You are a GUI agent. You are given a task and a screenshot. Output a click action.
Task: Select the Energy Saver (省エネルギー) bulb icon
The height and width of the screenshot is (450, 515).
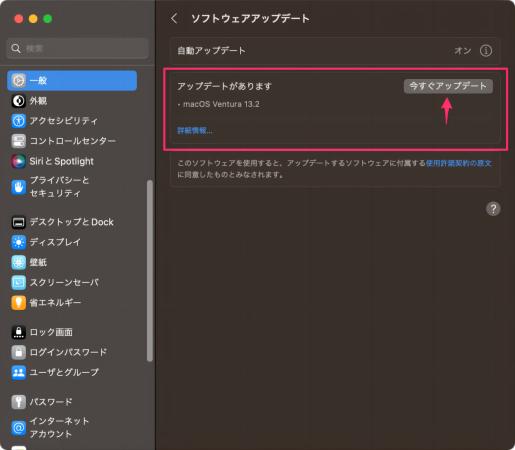19,303
